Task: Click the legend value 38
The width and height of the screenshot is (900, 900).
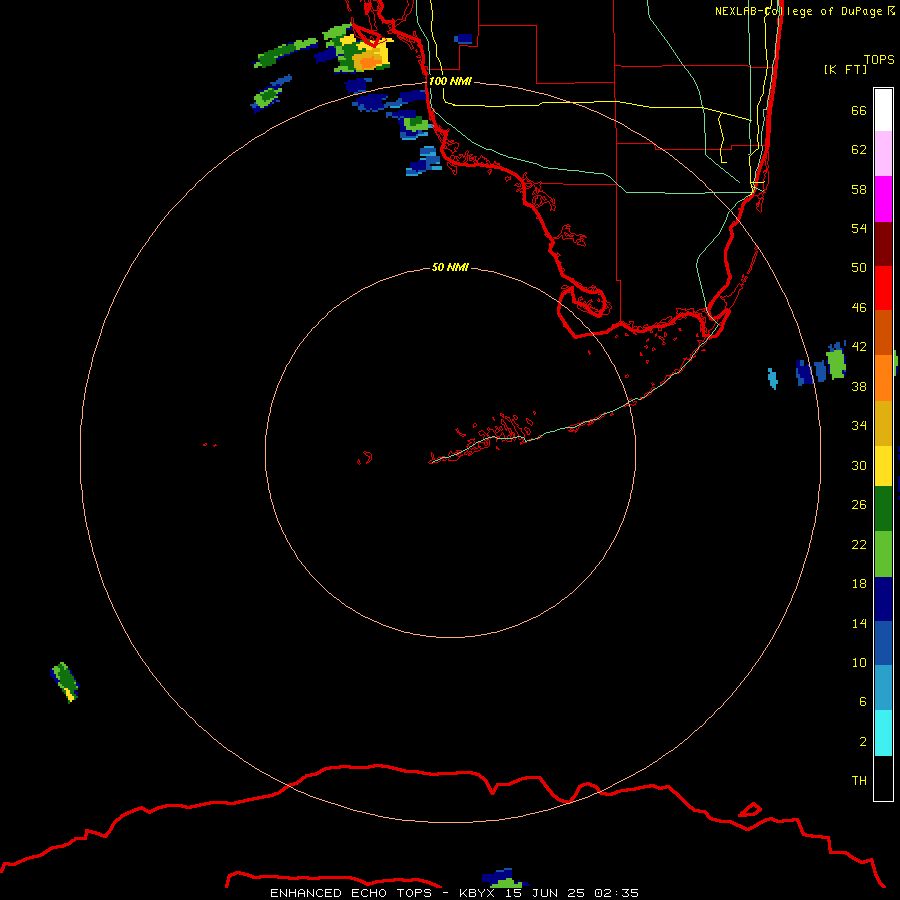Action: (859, 386)
